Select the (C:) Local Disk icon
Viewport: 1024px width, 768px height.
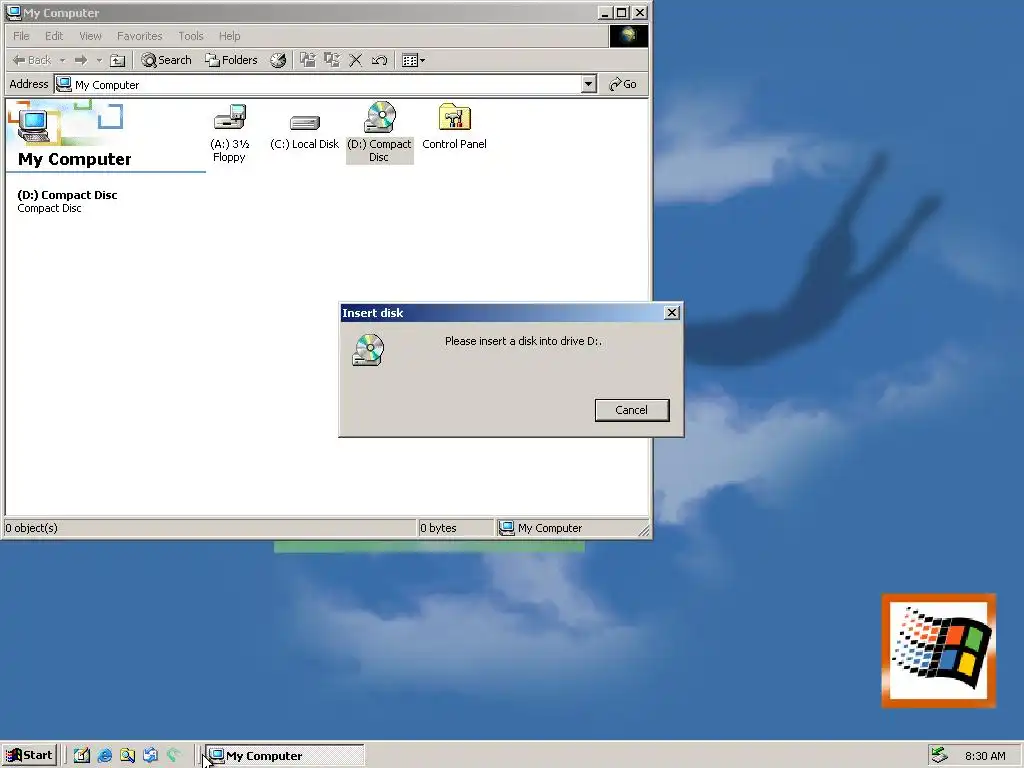(304, 133)
